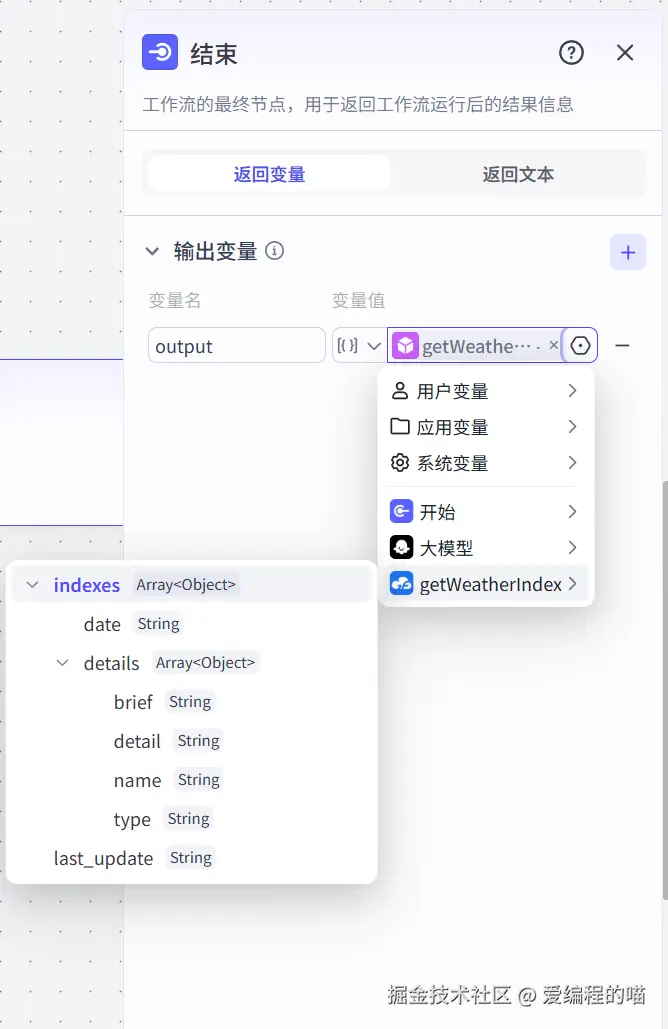Screen dimensions: 668x1029
Task: Click the variable selector hexagon icon
Action: click(580, 345)
